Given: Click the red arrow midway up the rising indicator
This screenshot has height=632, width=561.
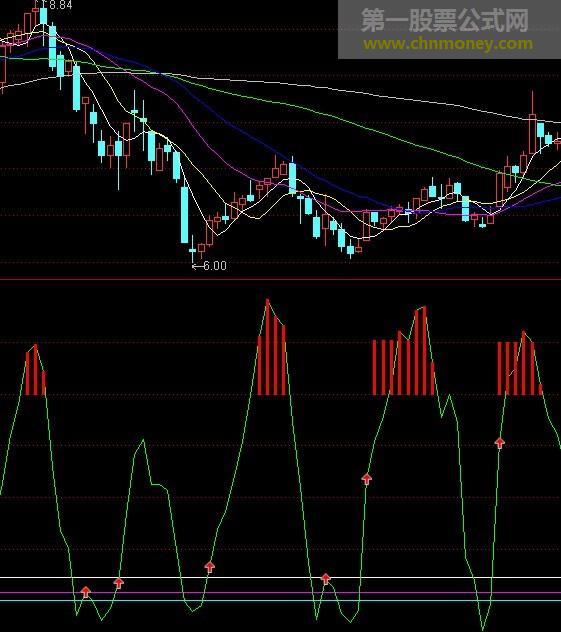Looking at the screenshot, I should 366,478.
